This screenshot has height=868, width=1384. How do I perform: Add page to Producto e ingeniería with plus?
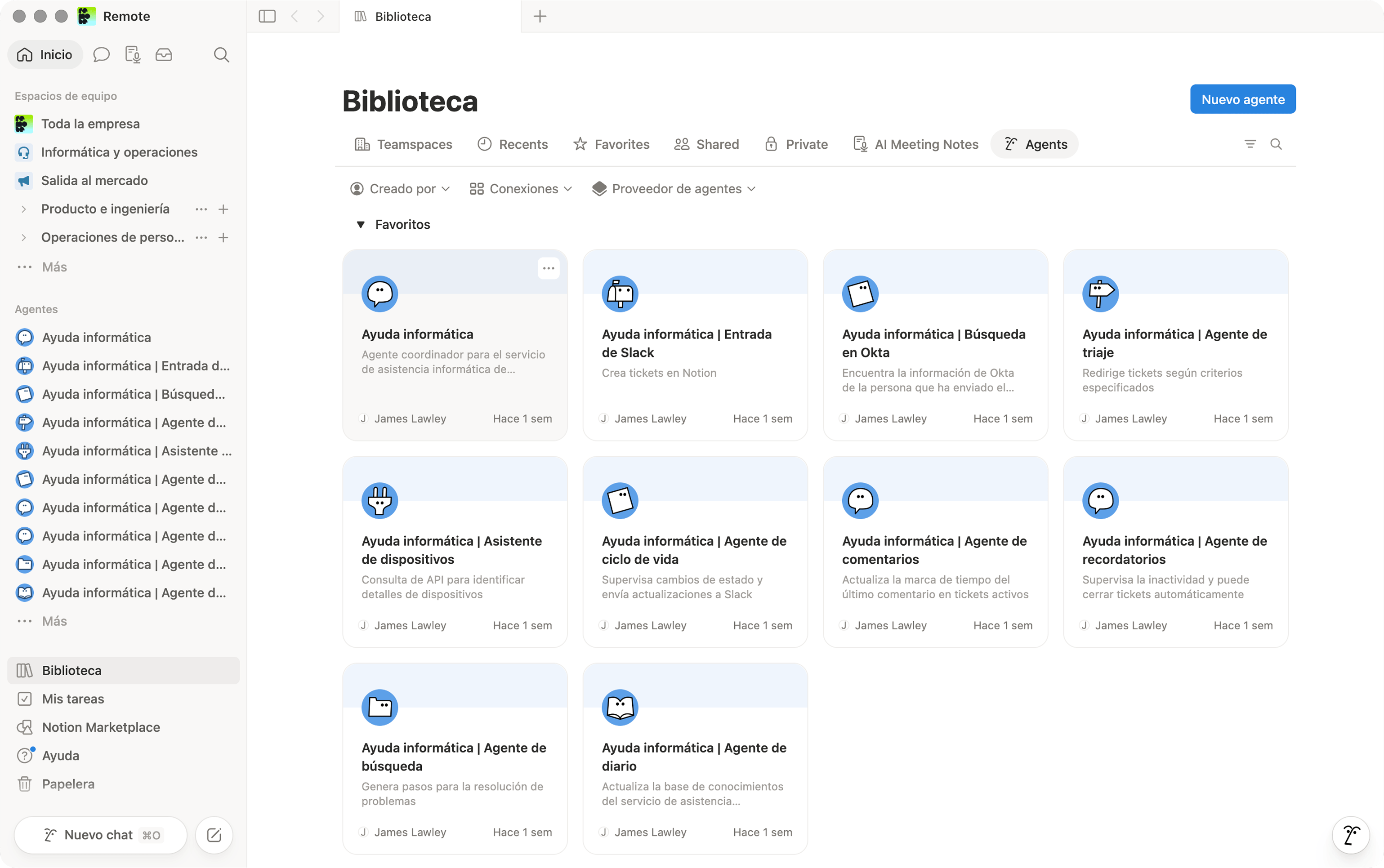pyautogui.click(x=223, y=209)
